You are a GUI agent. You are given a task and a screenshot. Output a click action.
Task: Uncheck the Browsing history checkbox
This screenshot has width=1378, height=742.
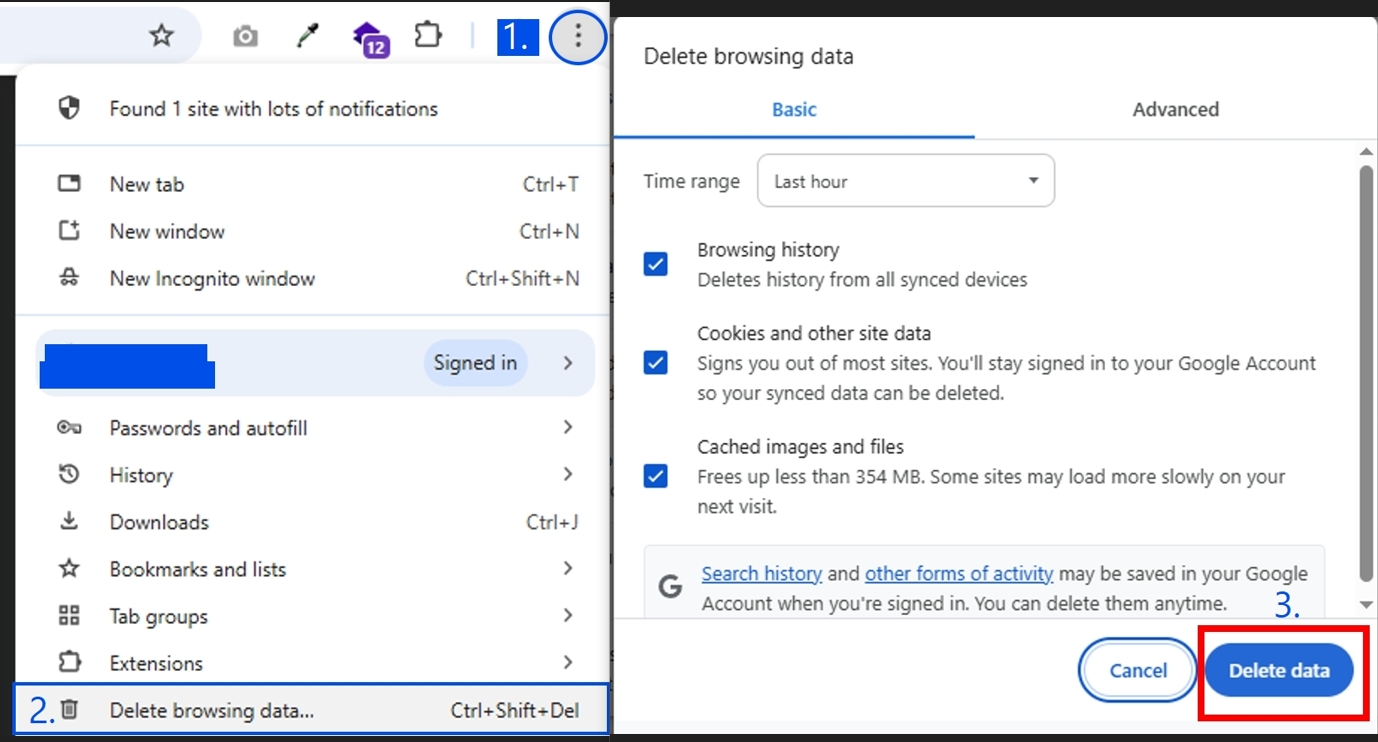[x=656, y=264]
